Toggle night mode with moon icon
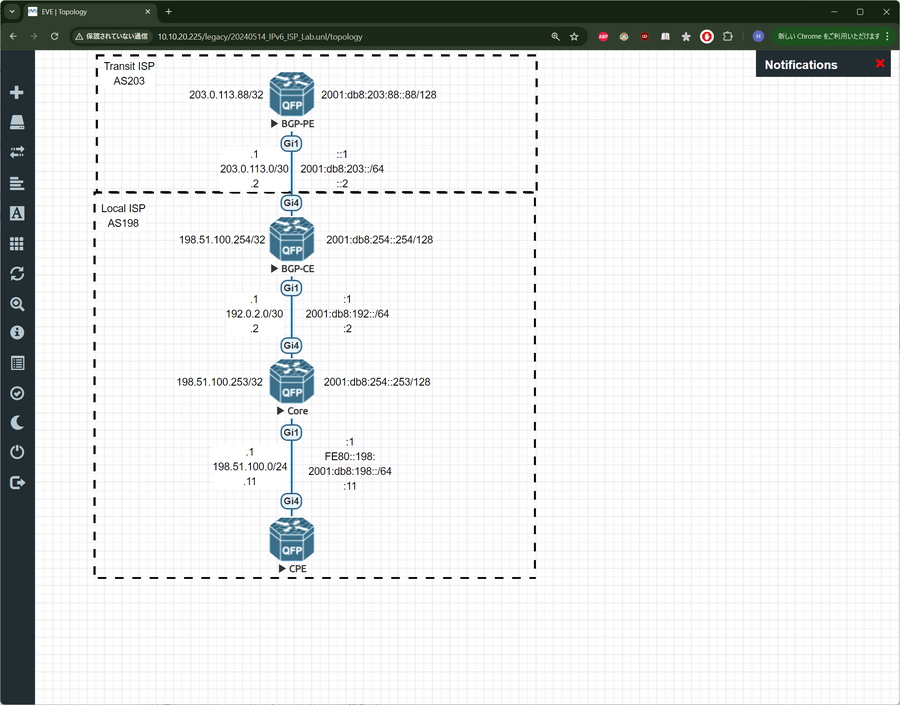 (x=17, y=423)
